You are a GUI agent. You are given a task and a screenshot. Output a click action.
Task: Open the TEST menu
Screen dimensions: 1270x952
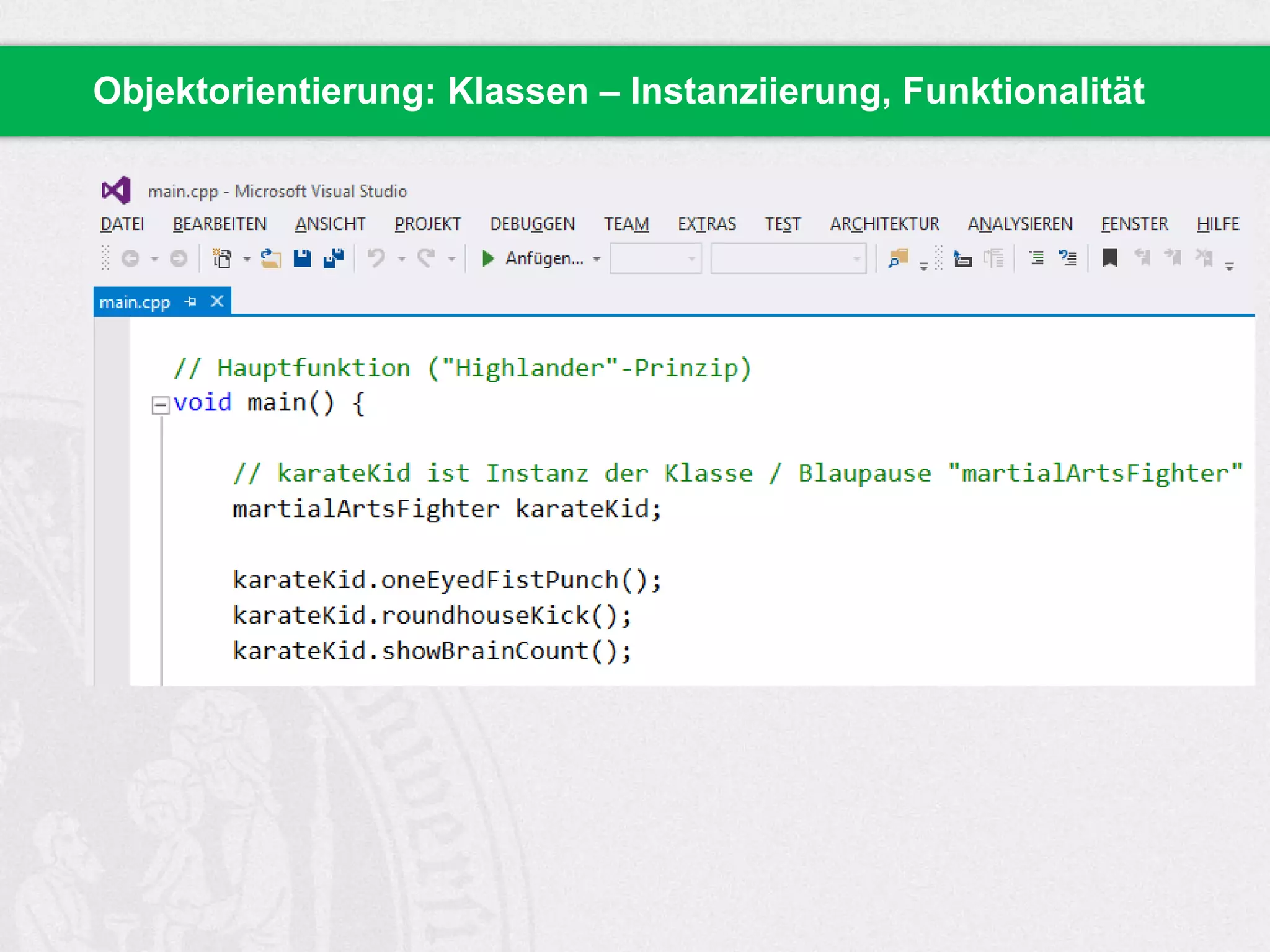coord(783,224)
